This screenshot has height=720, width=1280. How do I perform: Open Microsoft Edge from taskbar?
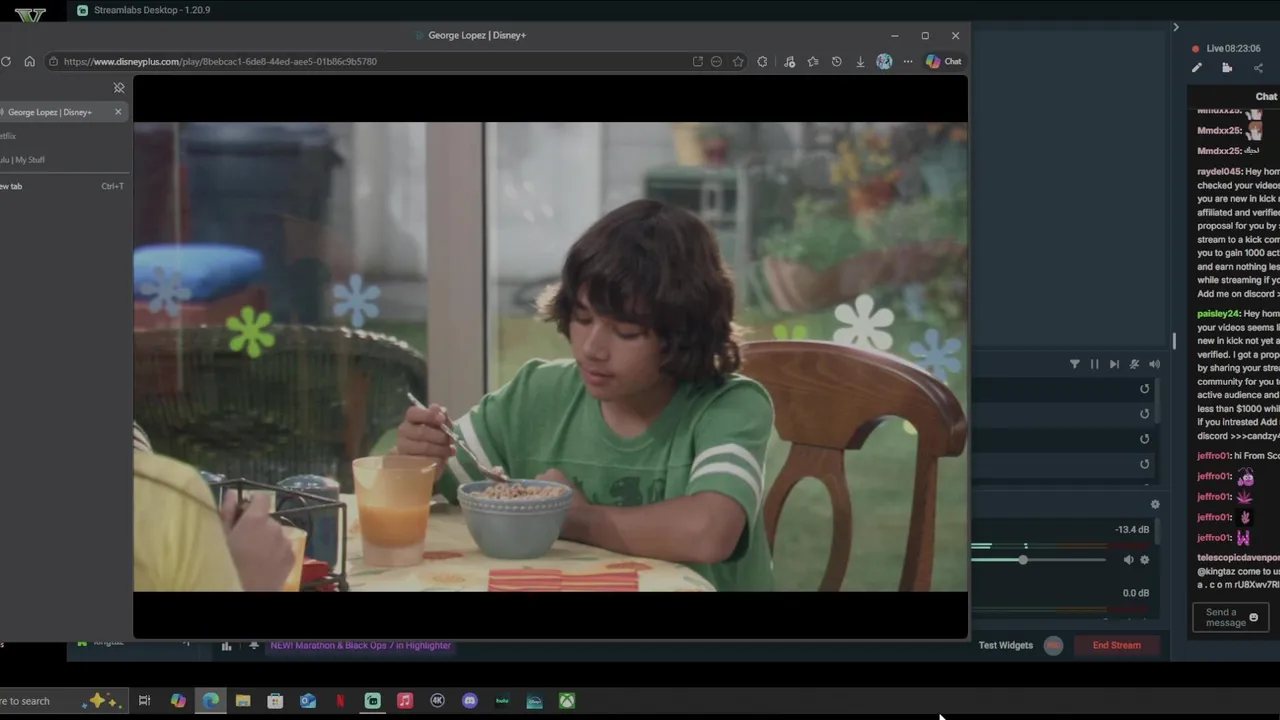click(x=210, y=701)
